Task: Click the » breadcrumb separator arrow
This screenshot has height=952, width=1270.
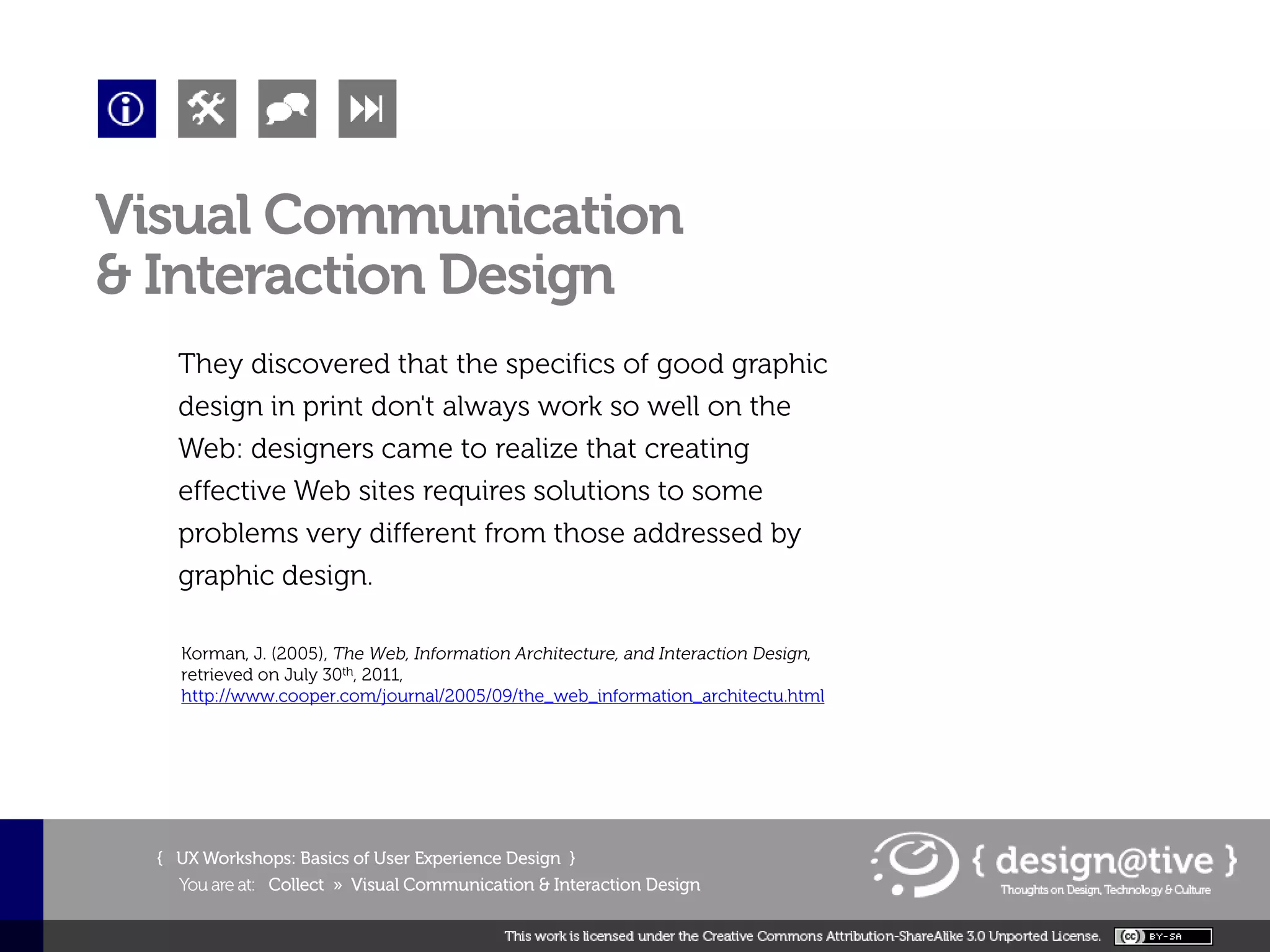Action: (337, 885)
